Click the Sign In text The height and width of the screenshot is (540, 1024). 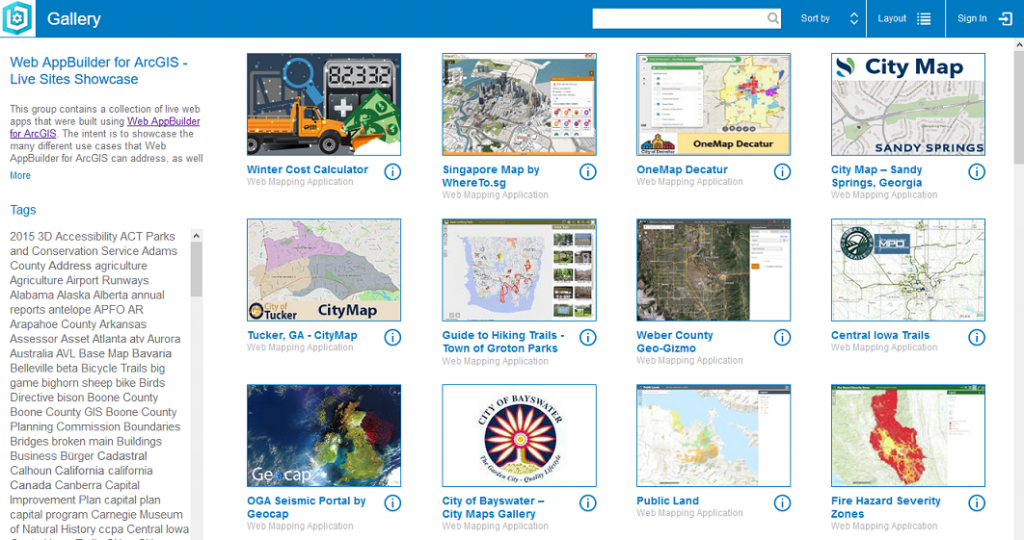[x=972, y=18]
